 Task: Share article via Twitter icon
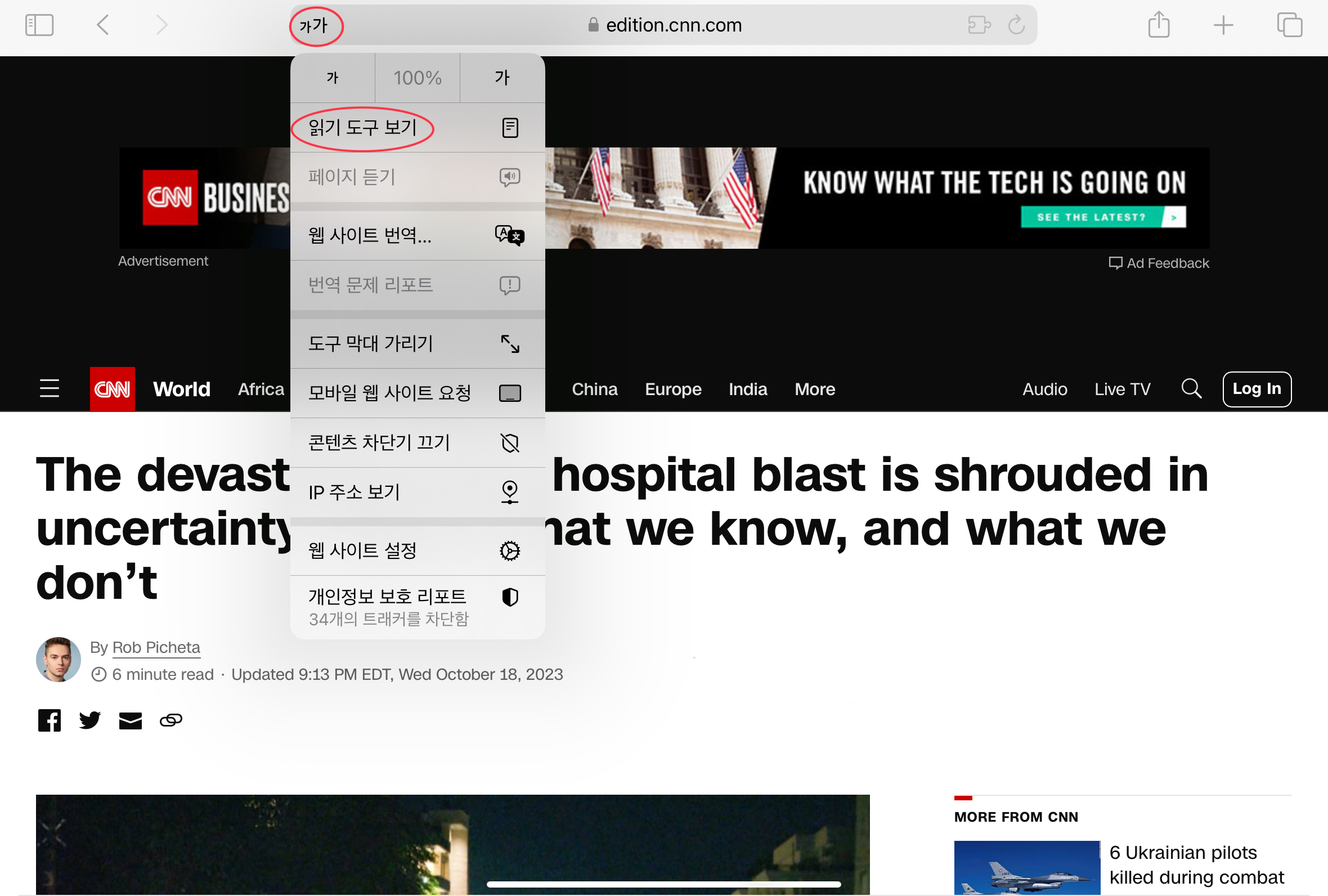coord(89,720)
